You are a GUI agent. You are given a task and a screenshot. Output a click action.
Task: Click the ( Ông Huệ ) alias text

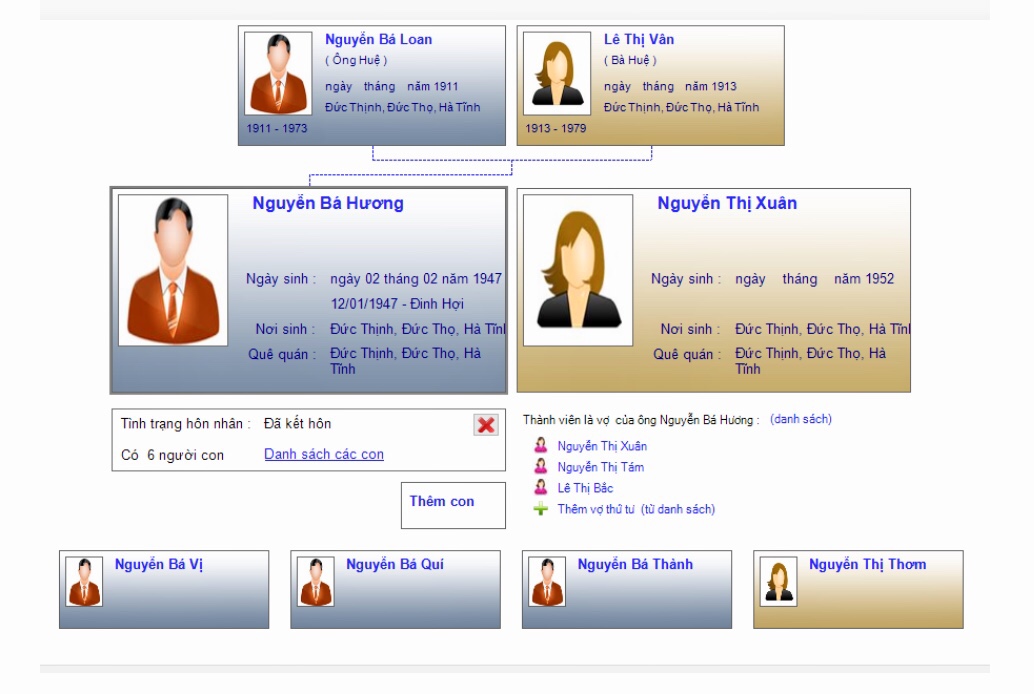tap(356, 60)
